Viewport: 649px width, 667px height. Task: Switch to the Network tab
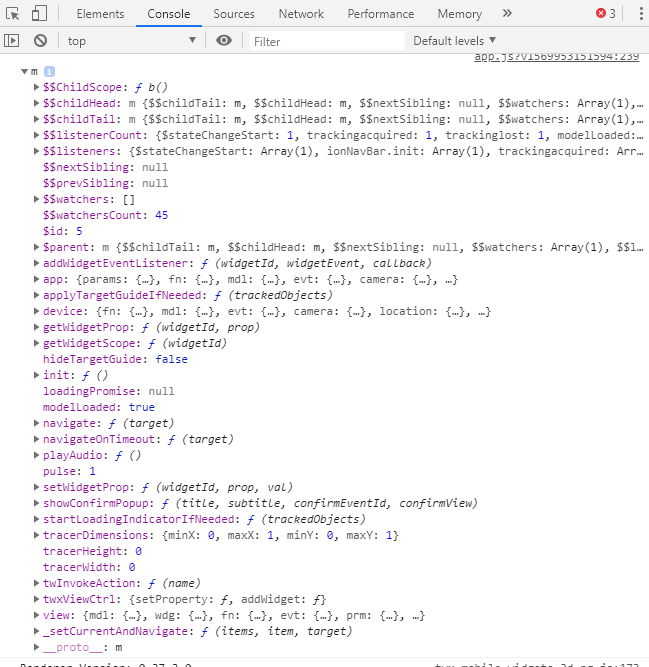point(301,14)
